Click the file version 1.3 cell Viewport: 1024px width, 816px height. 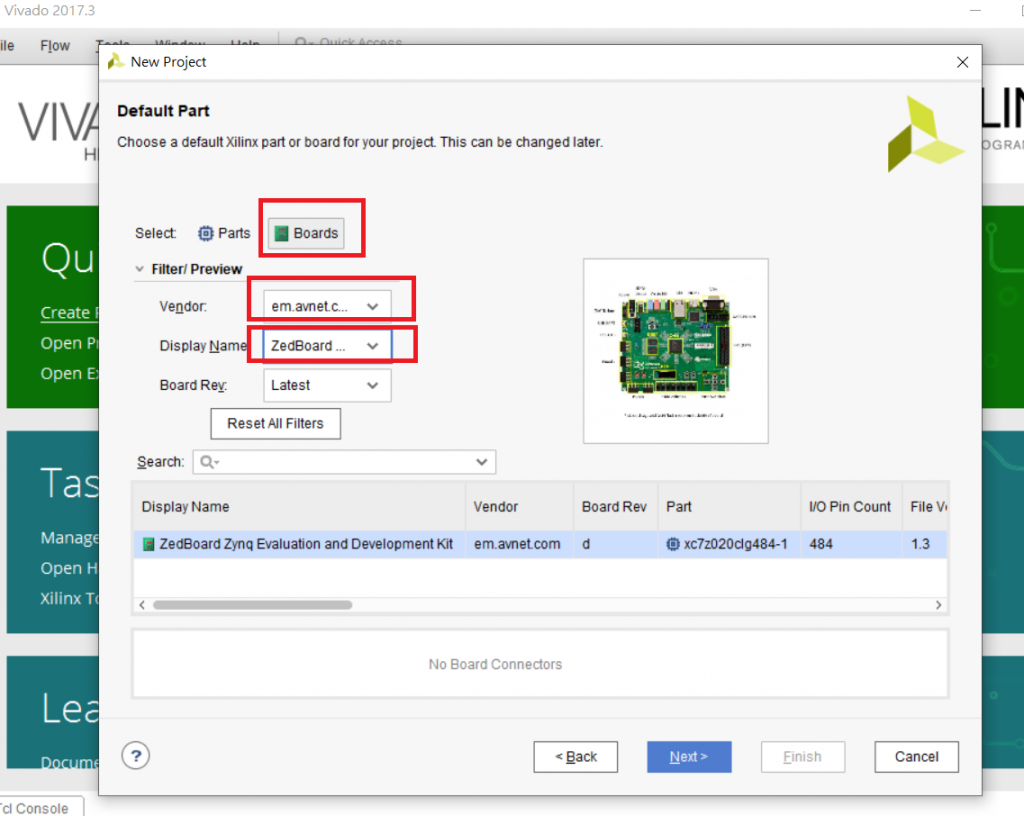(925, 544)
